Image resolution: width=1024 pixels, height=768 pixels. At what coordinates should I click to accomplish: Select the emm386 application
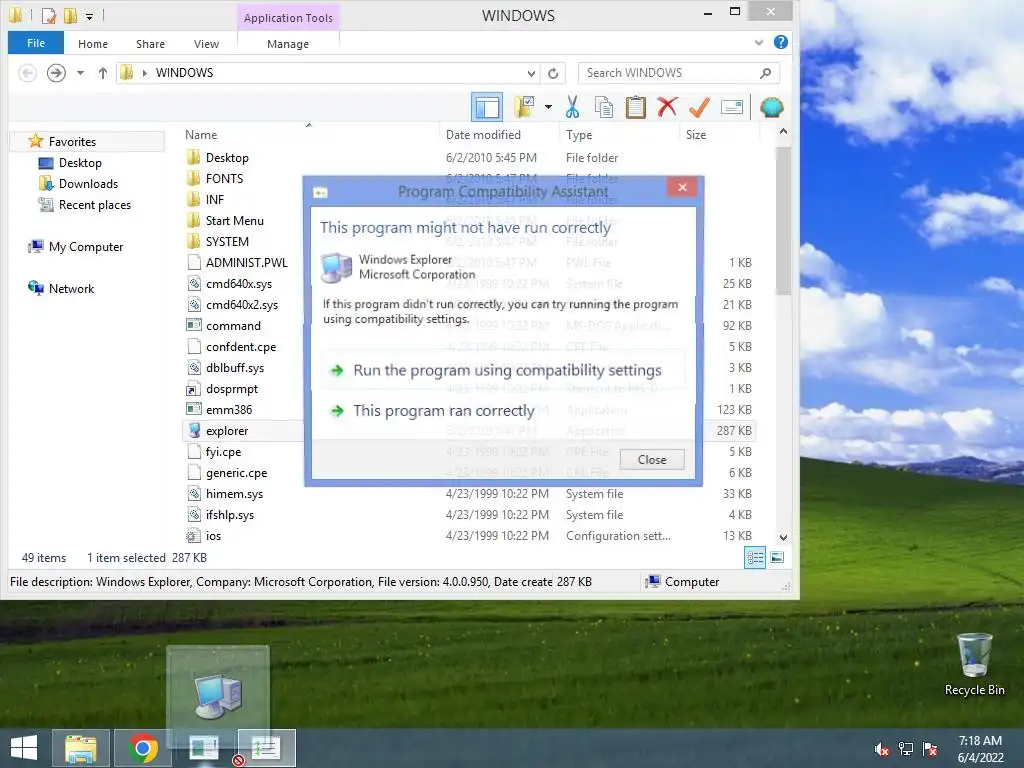pos(229,409)
